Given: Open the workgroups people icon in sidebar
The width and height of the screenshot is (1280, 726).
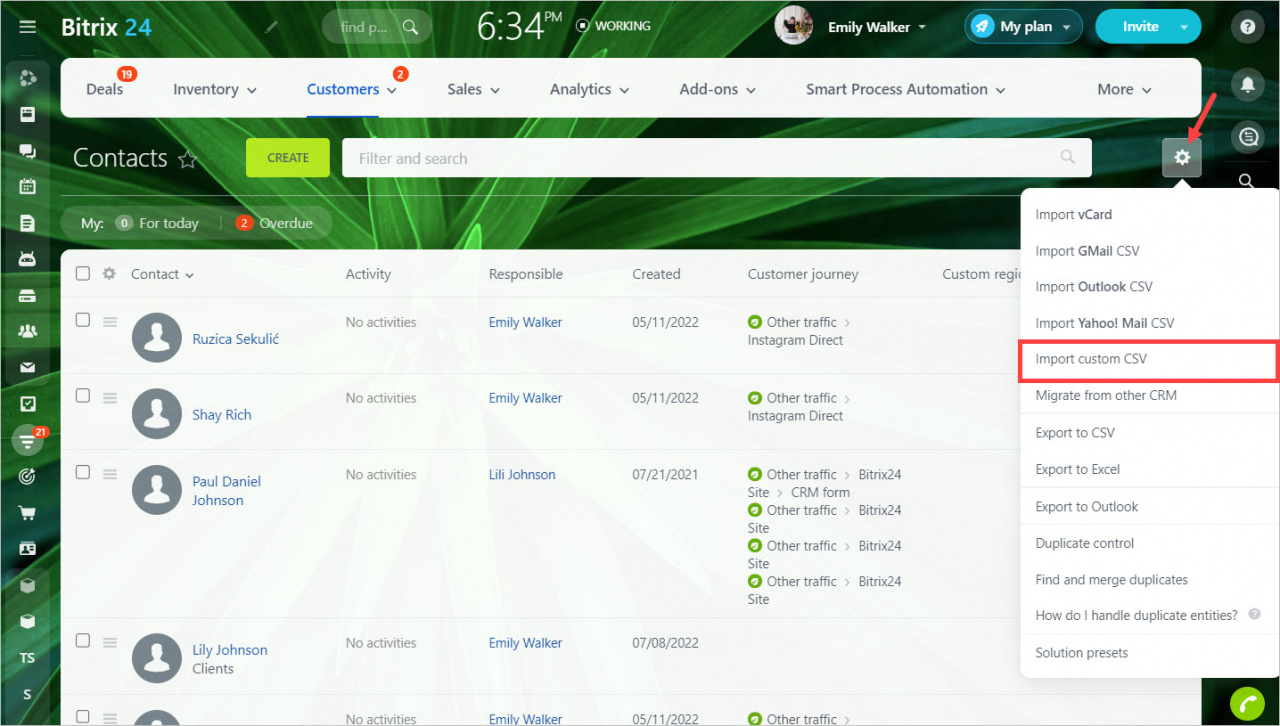Looking at the screenshot, I should coord(28,331).
